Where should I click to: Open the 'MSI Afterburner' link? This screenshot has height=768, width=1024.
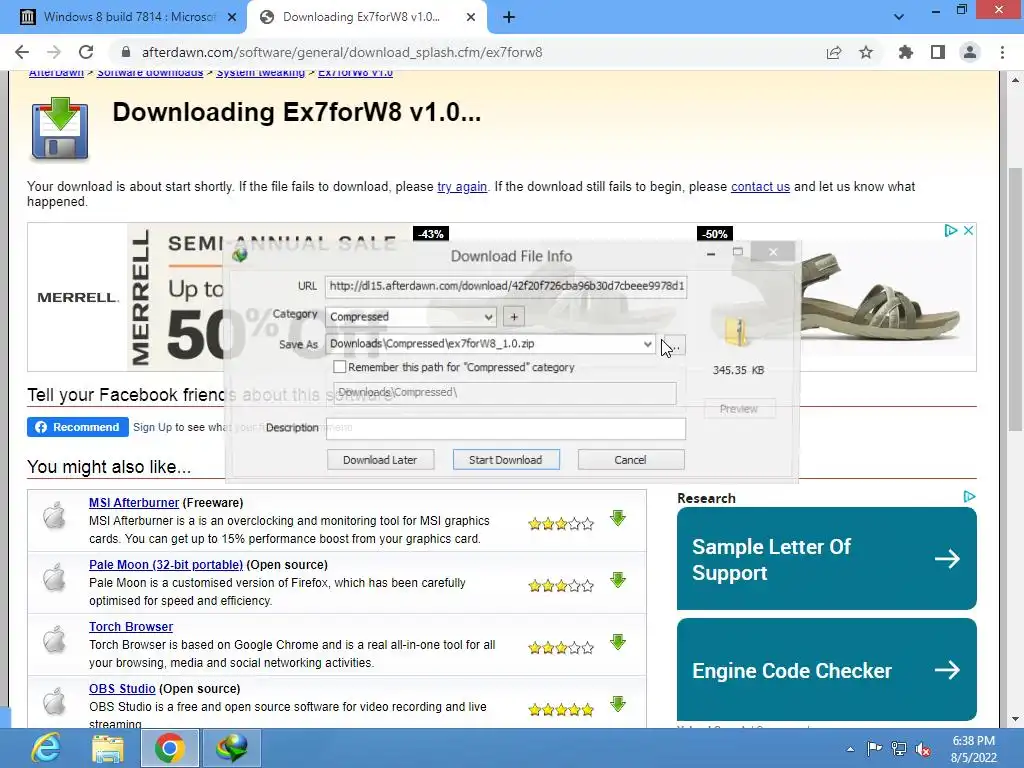pos(134,503)
